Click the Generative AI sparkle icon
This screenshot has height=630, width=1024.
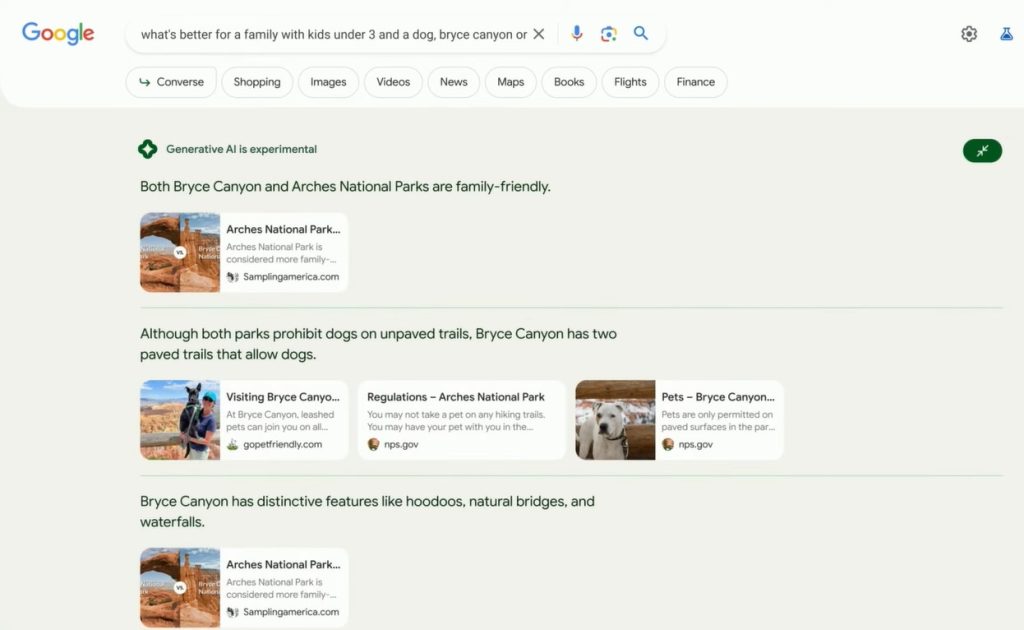pos(147,149)
